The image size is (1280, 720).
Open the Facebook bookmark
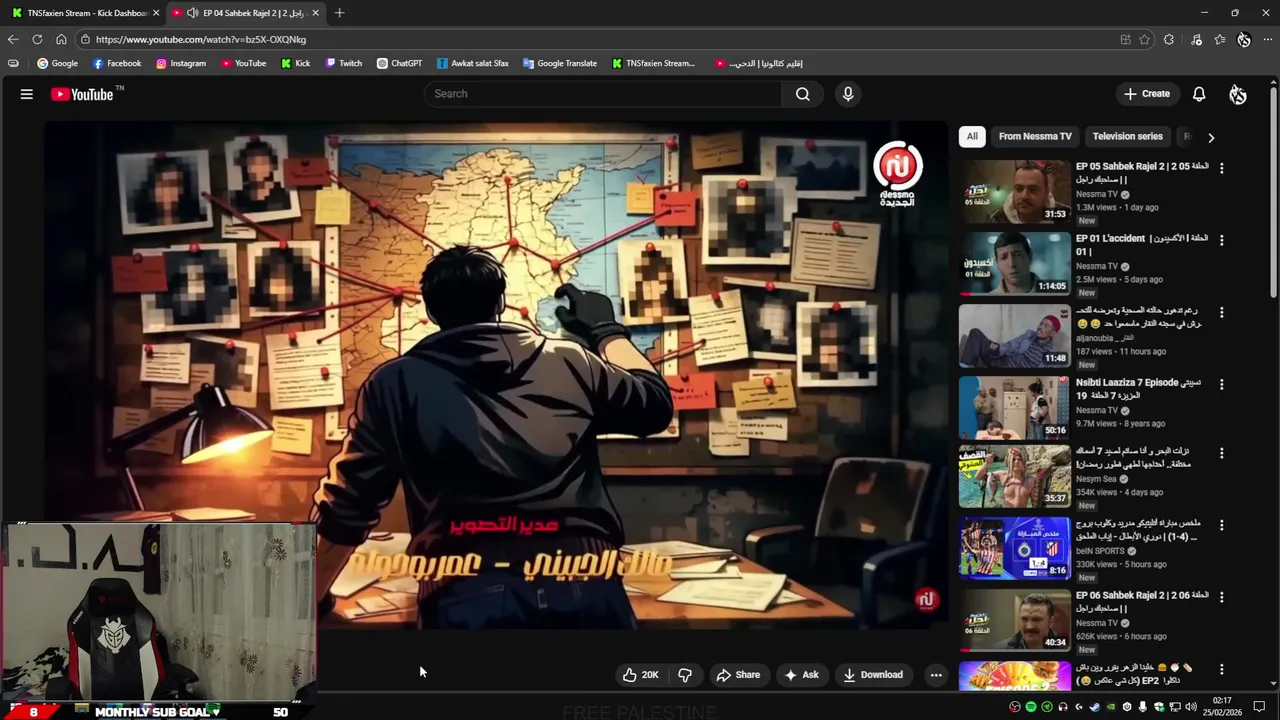tap(117, 63)
